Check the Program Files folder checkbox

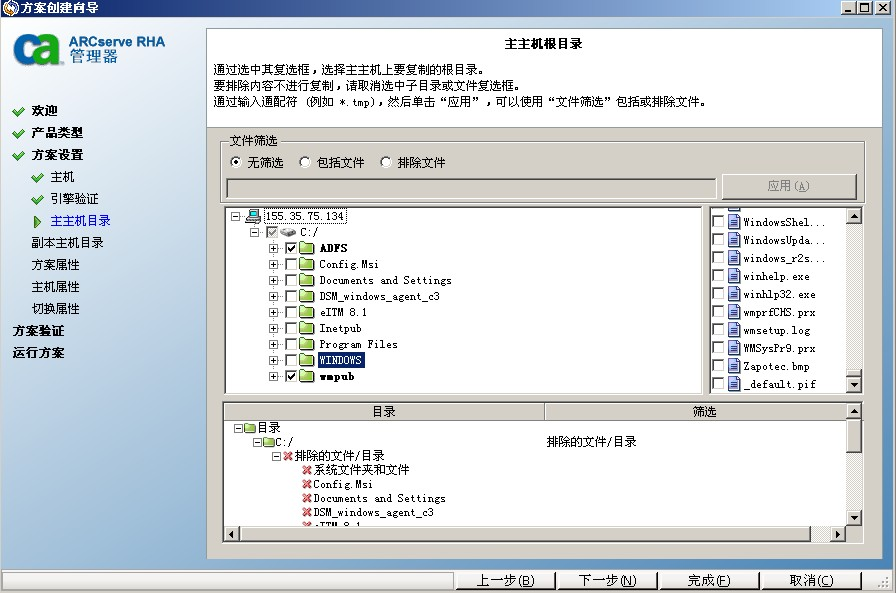click(291, 344)
